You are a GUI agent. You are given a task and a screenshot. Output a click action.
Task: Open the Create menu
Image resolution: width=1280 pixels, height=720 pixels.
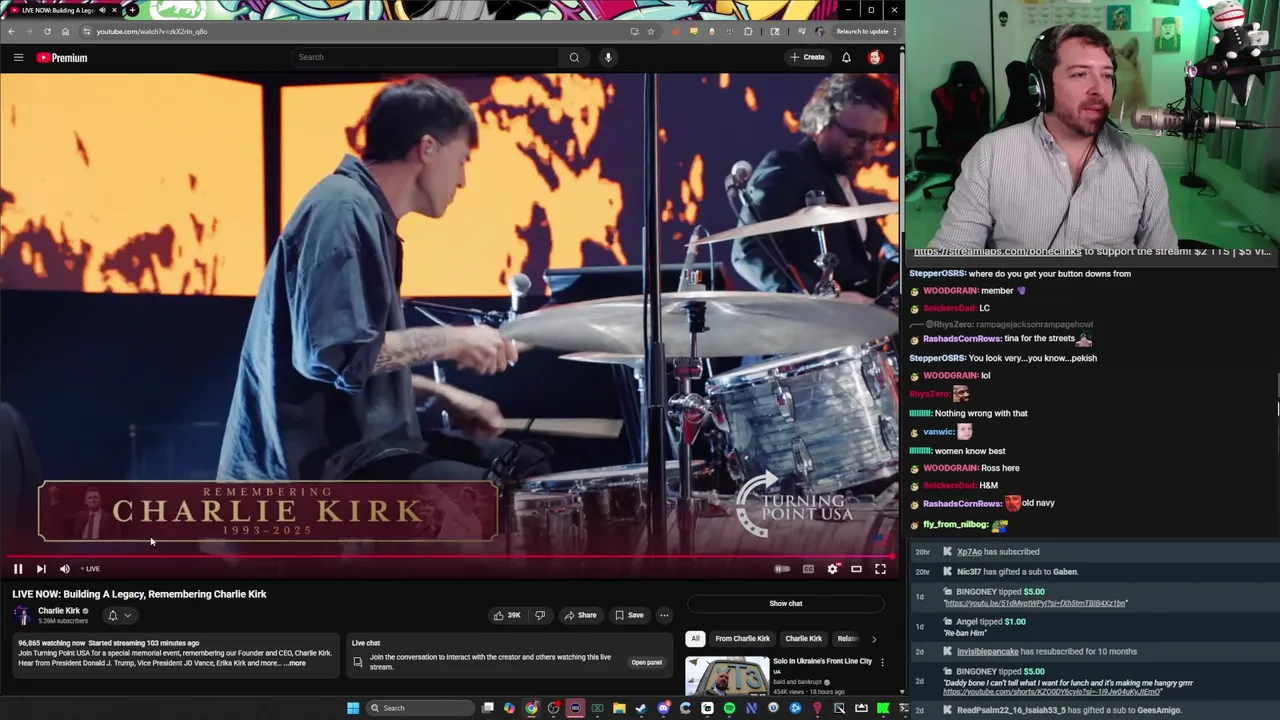tap(808, 57)
